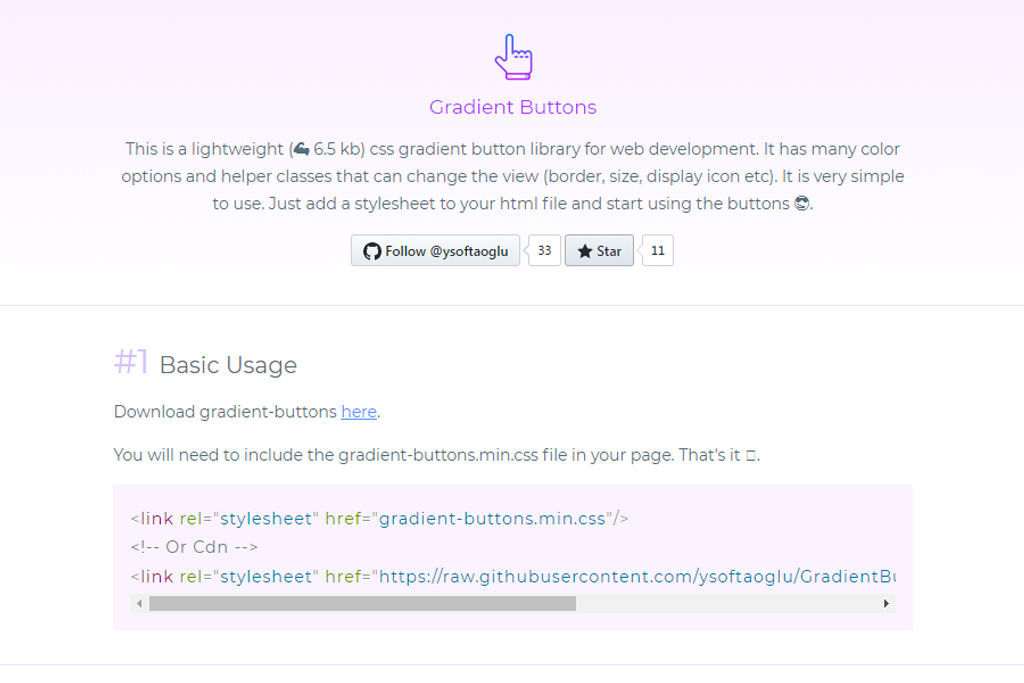Click the 'here' download link
Viewport: 1024px width, 683px height.
click(359, 412)
